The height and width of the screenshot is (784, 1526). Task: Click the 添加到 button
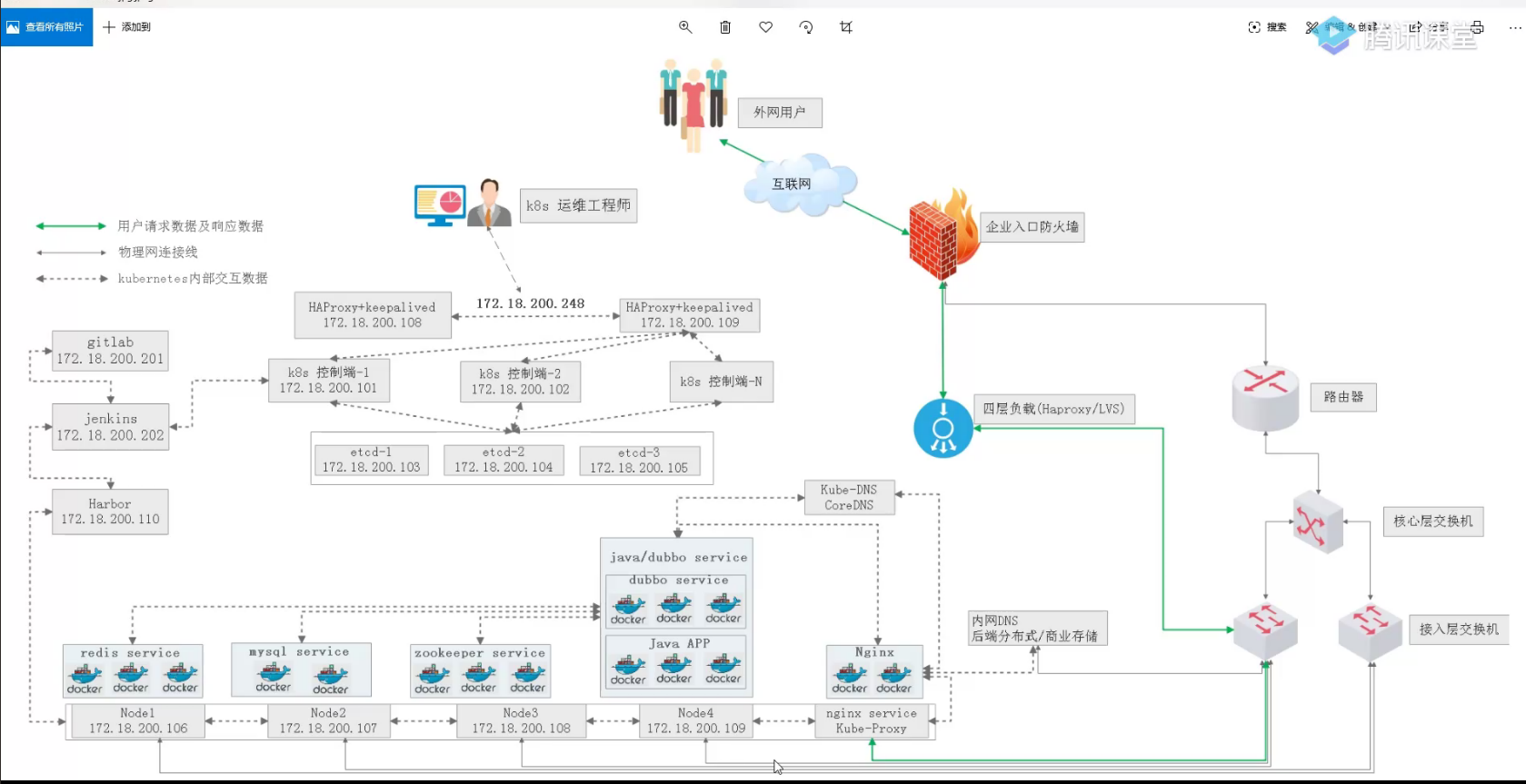pos(127,27)
